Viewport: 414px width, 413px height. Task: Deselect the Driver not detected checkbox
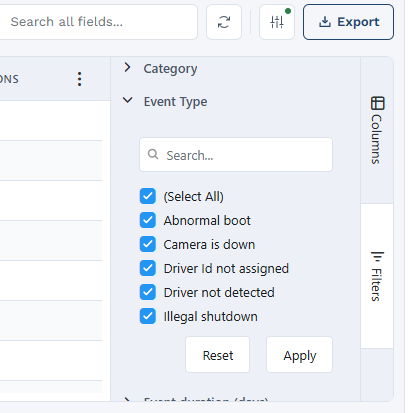[x=148, y=292]
